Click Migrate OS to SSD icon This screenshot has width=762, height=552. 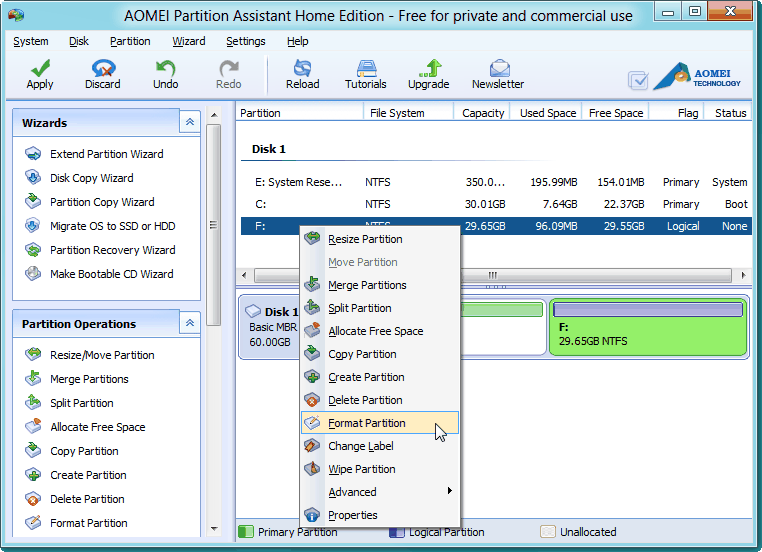click(33, 226)
